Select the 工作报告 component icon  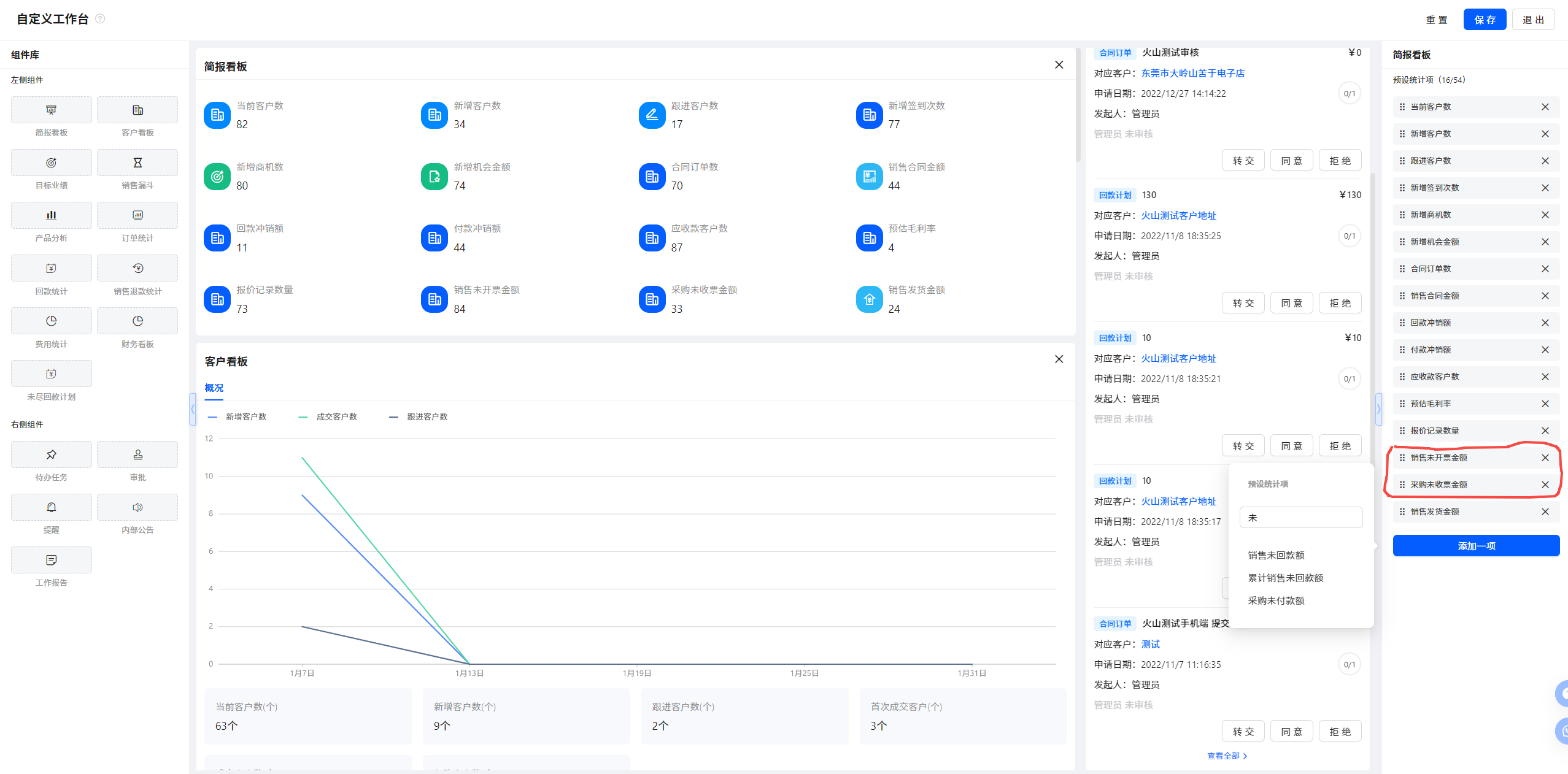(x=51, y=560)
